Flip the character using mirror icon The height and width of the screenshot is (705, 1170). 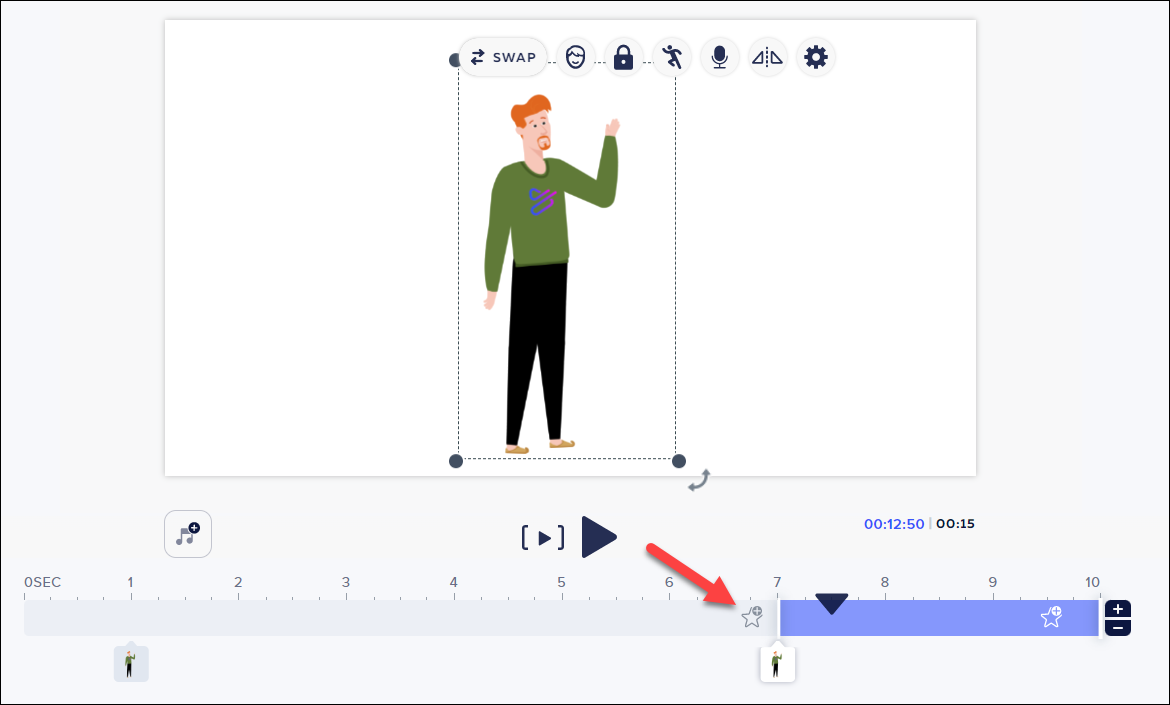tap(768, 57)
